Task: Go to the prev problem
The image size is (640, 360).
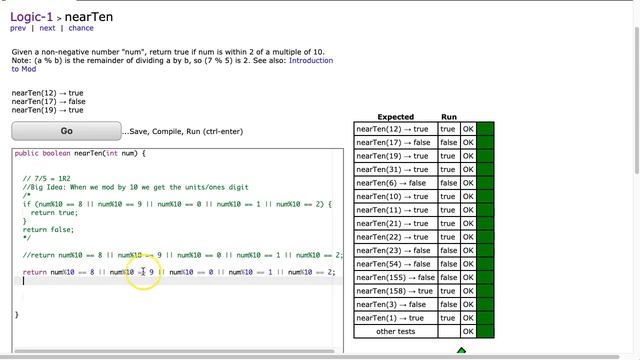Action: point(18,28)
